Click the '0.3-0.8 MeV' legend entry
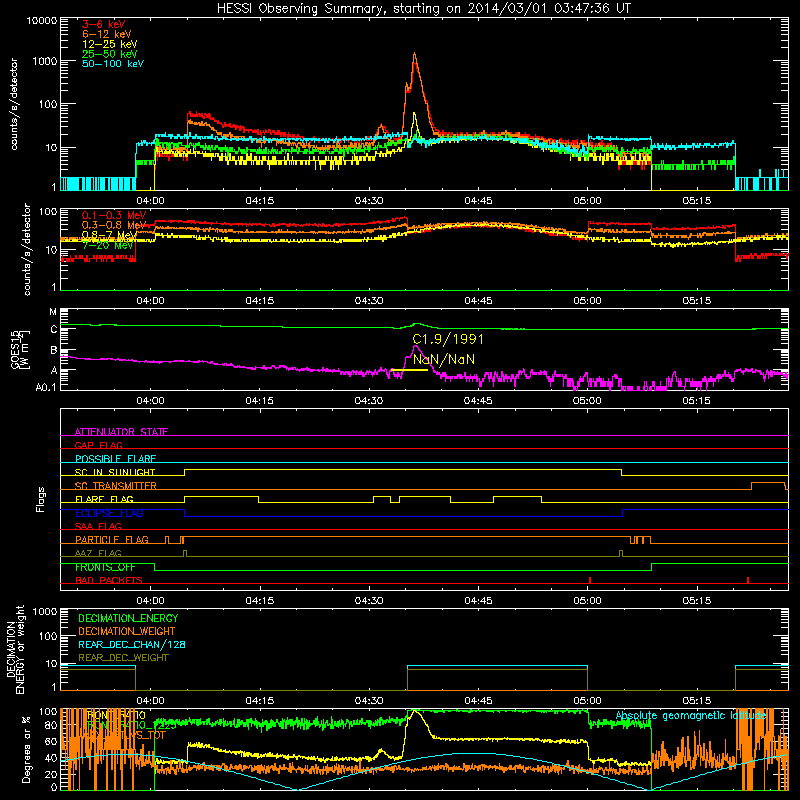 tap(114, 225)
